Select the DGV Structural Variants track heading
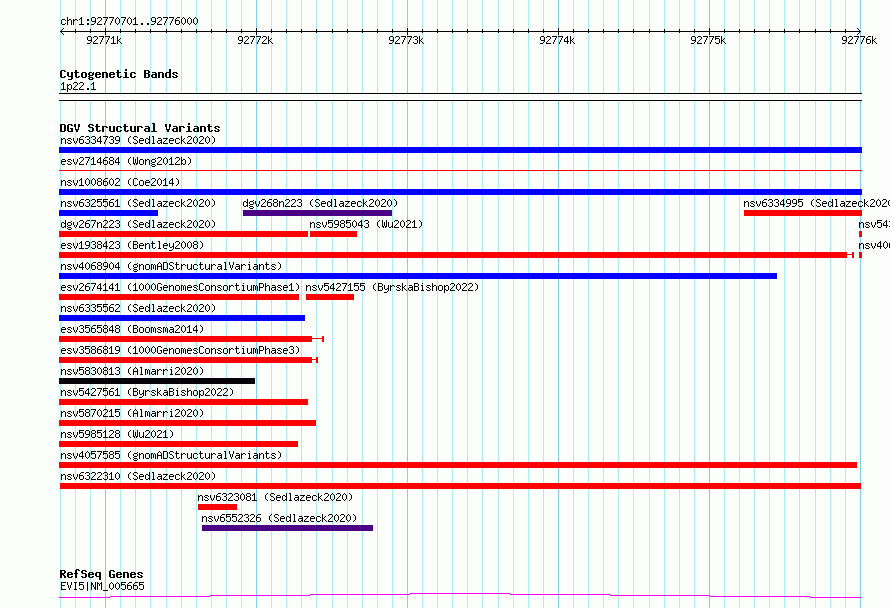This screenshot has width=890, height=608. pos(140,128)
